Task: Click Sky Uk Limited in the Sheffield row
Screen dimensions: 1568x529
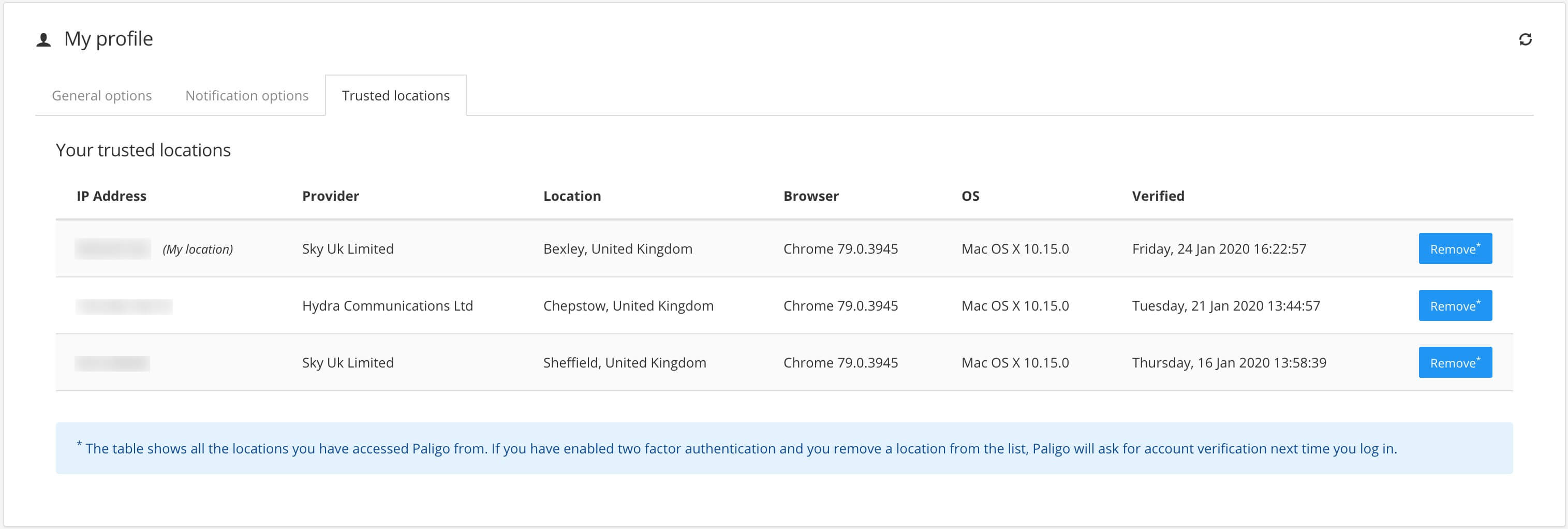Action: tap(348, 363)
